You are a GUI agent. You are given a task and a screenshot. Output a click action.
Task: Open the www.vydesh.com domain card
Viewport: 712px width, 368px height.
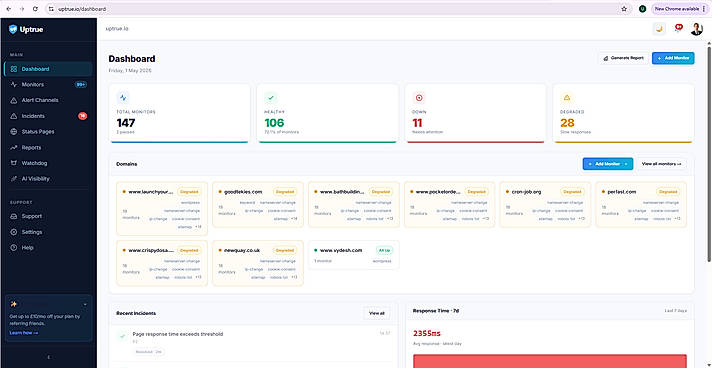coord(354,255)
